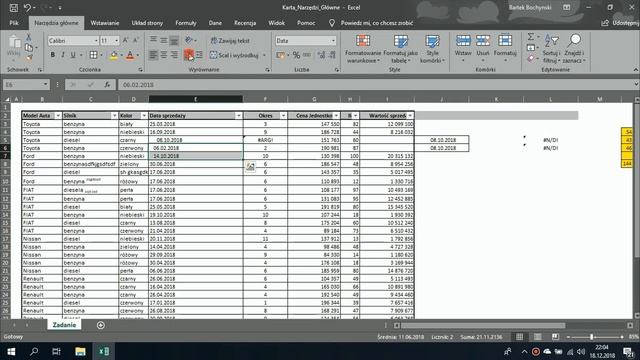640x360 pixels.
Task: Toggle bold formatting
Action: coord(53,55)
